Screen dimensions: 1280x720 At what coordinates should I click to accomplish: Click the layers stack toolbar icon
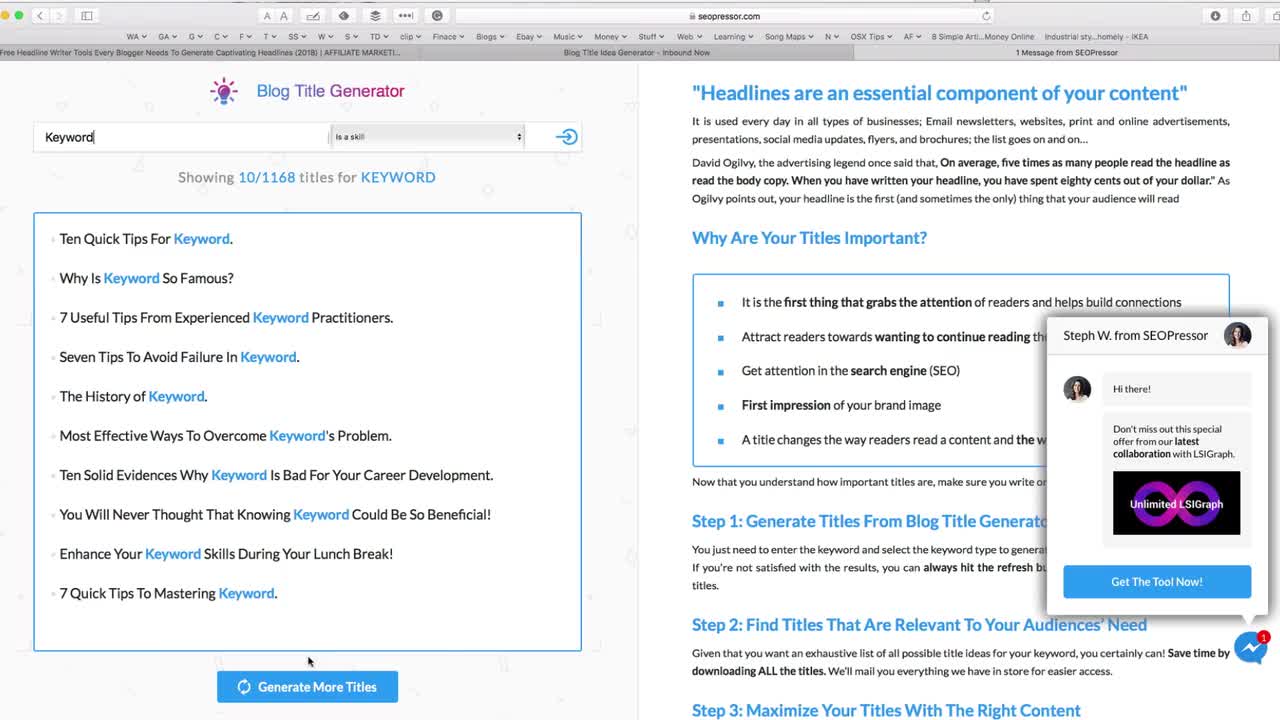click(x=375, y=16)
